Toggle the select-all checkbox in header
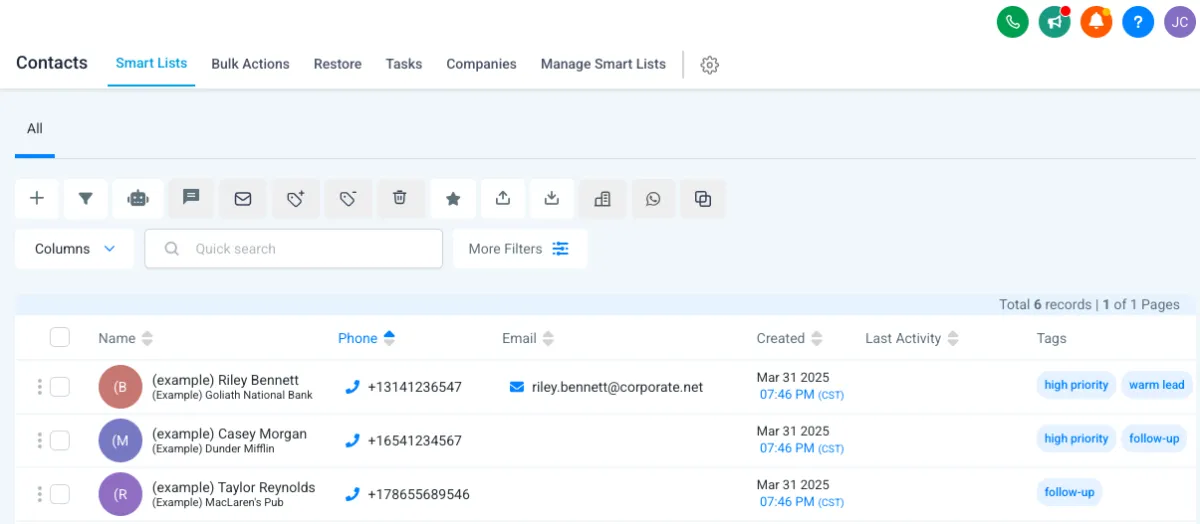This screenshot has height=524, width=1200. (x=60, y=337)
